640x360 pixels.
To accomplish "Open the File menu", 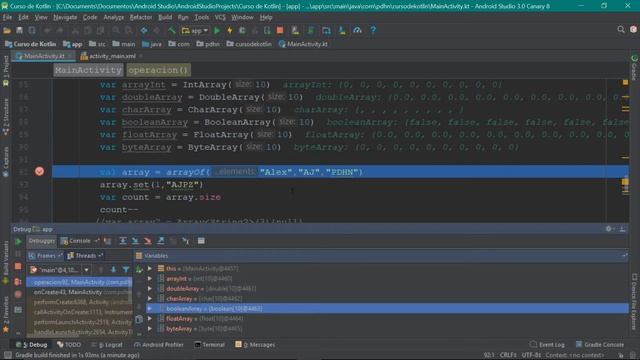I will click(x=7, y=17).
